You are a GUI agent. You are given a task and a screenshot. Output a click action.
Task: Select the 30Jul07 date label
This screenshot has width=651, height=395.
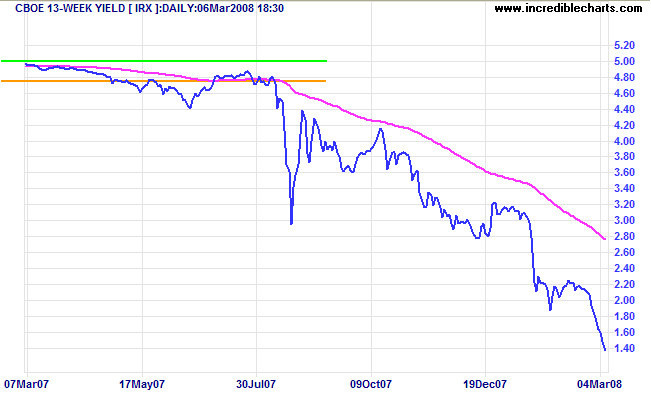point(256,384)
